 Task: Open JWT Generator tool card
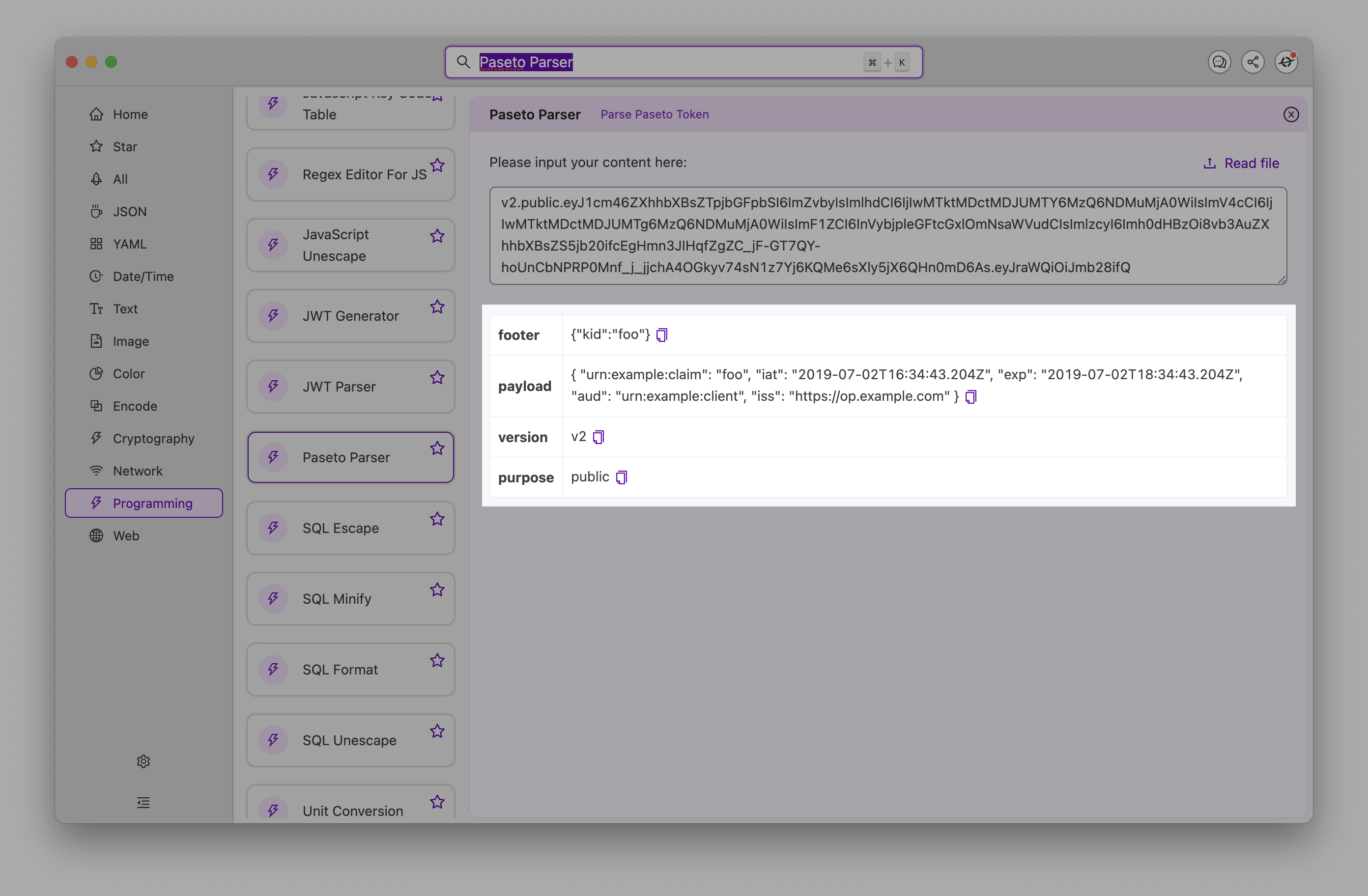coord(351,315)
